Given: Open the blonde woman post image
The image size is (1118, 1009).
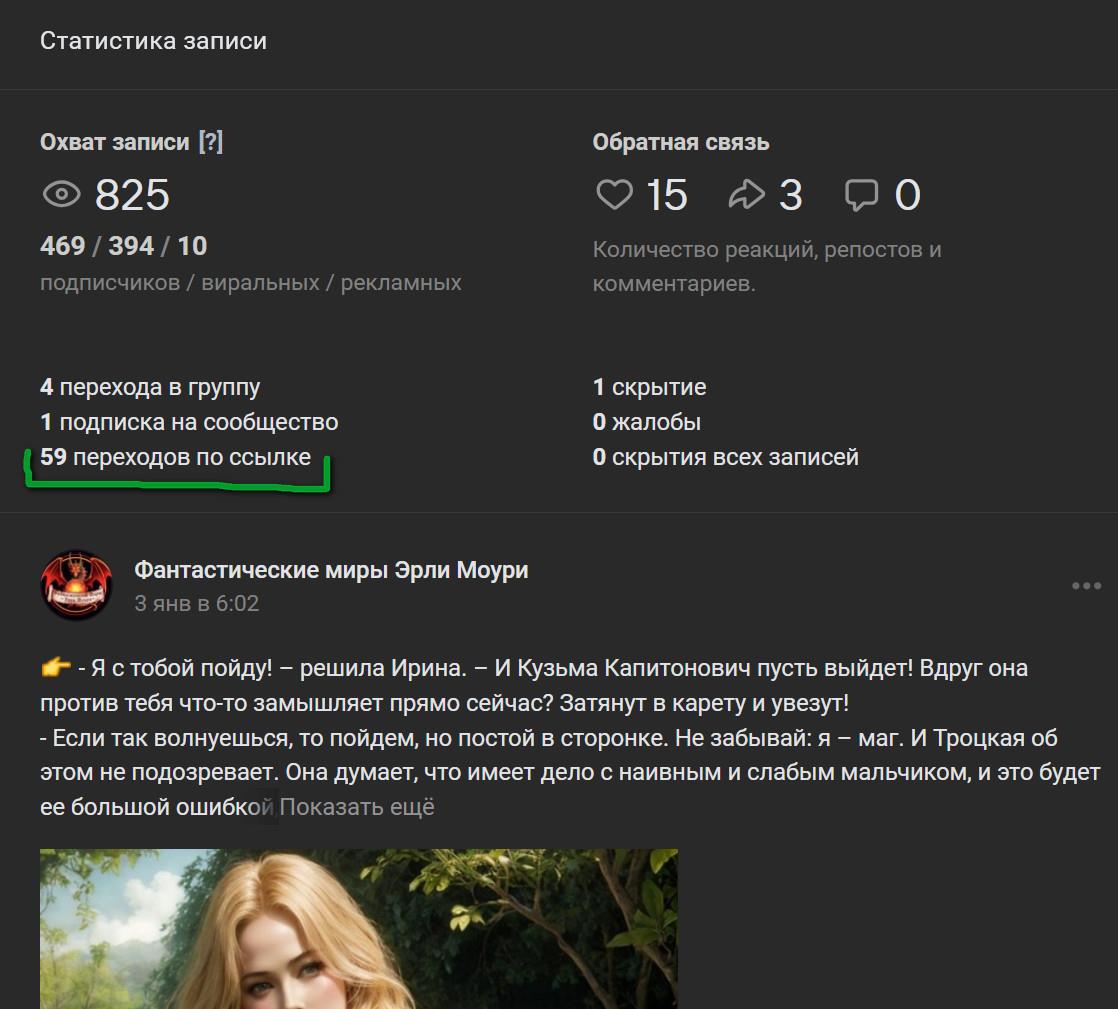Looking at the screenshot, I should pyautogui.click(x=358, y=928).
